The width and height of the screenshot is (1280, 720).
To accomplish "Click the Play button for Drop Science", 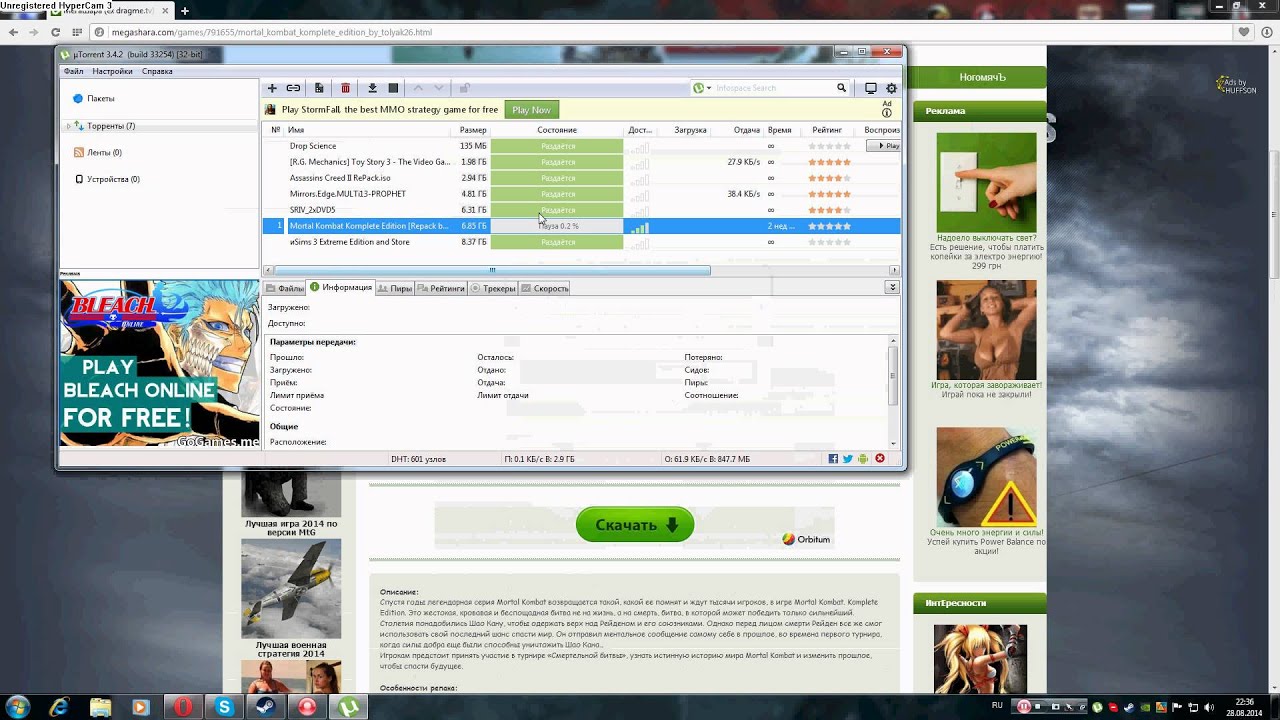I will pos(883,146).
